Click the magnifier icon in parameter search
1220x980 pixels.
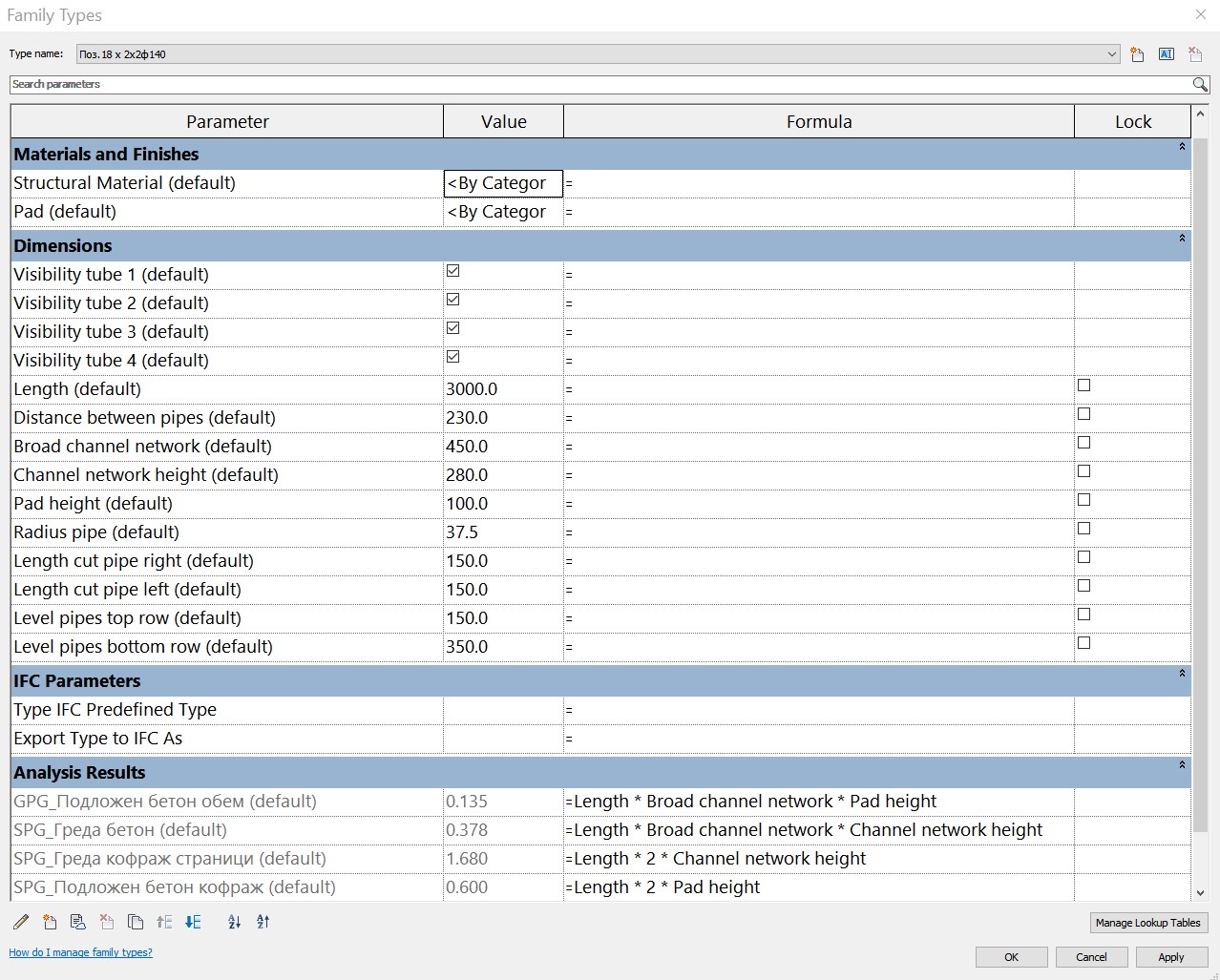[x=1200, y=85]
